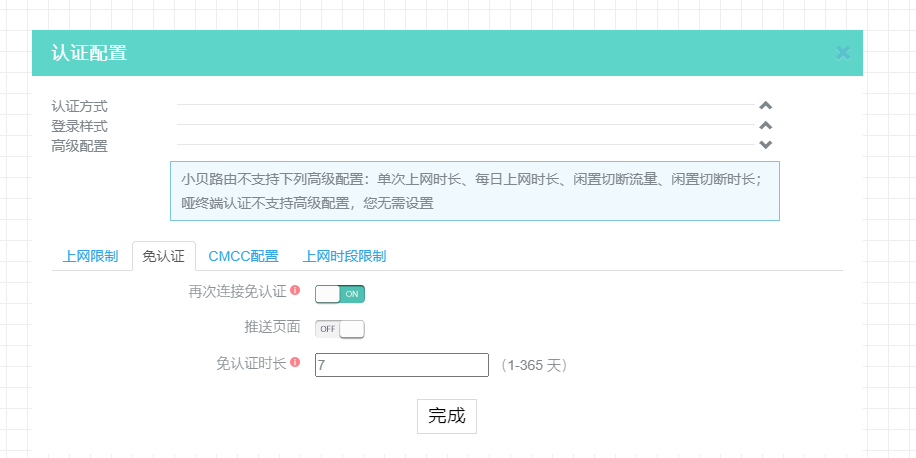This screenshot has width=916, height=458.
Task: Select the 免认证 tab
Action: pos(164,256)
